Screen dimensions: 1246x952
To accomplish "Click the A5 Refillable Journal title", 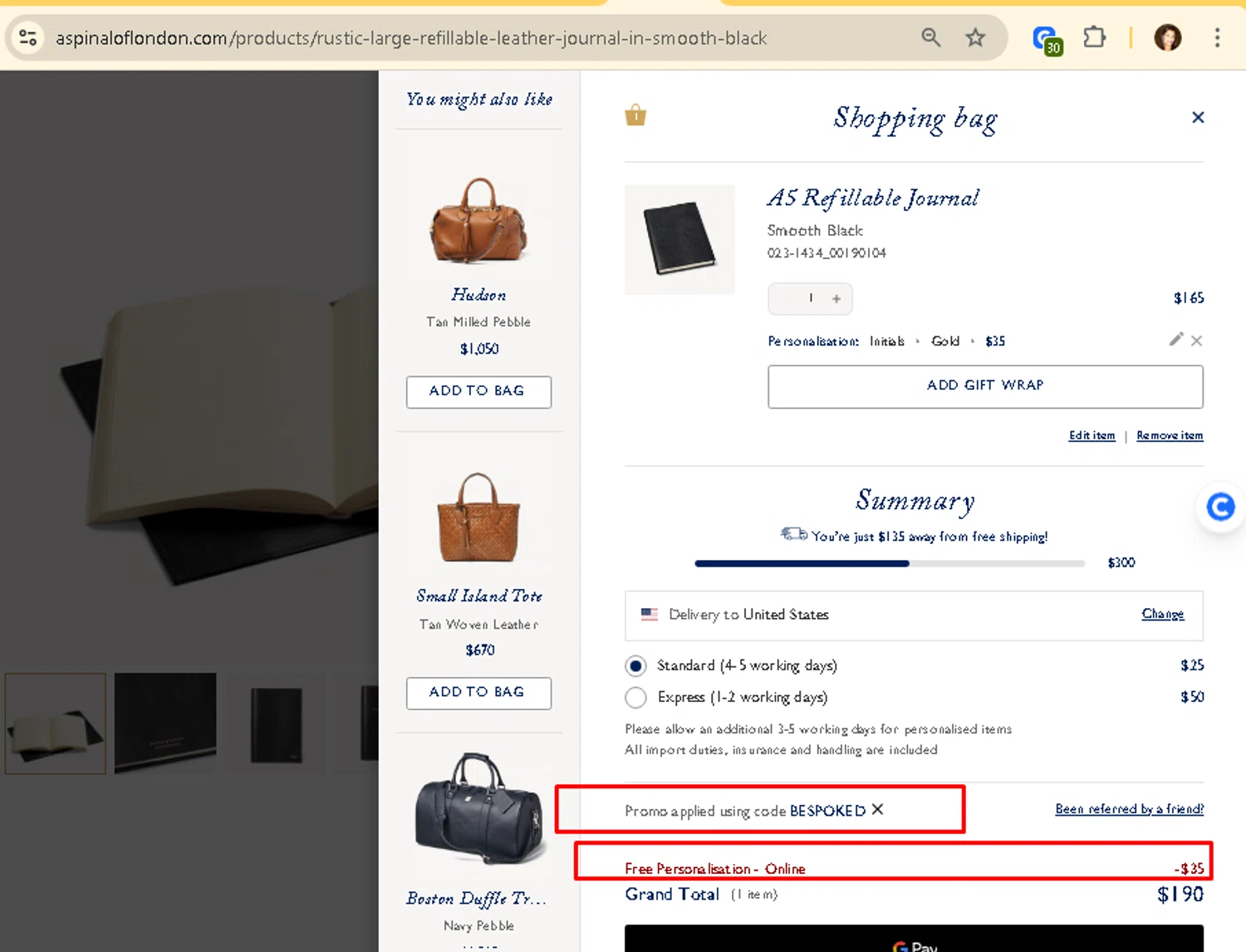I will (873, 198).
